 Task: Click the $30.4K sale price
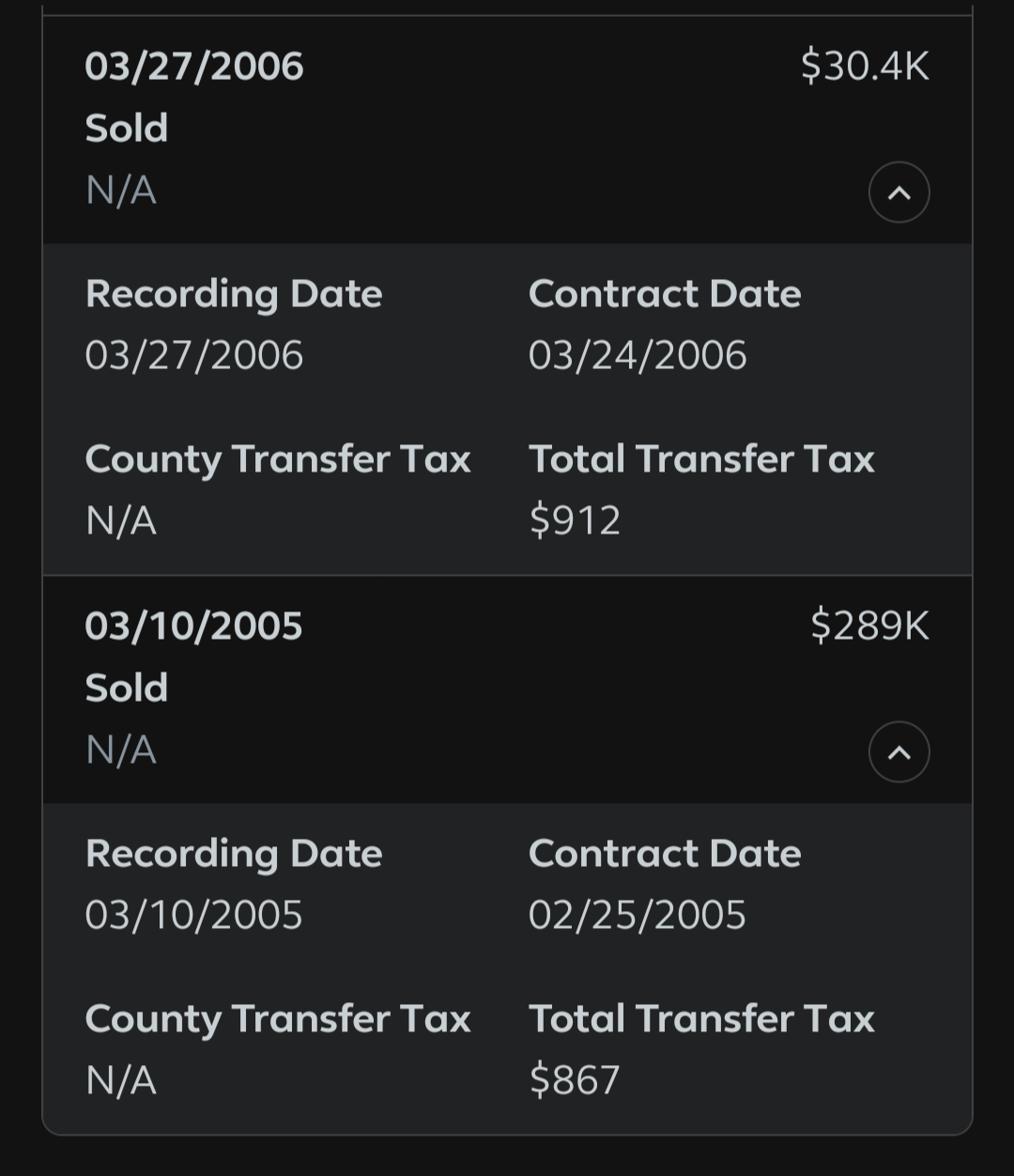pos(864,67)
